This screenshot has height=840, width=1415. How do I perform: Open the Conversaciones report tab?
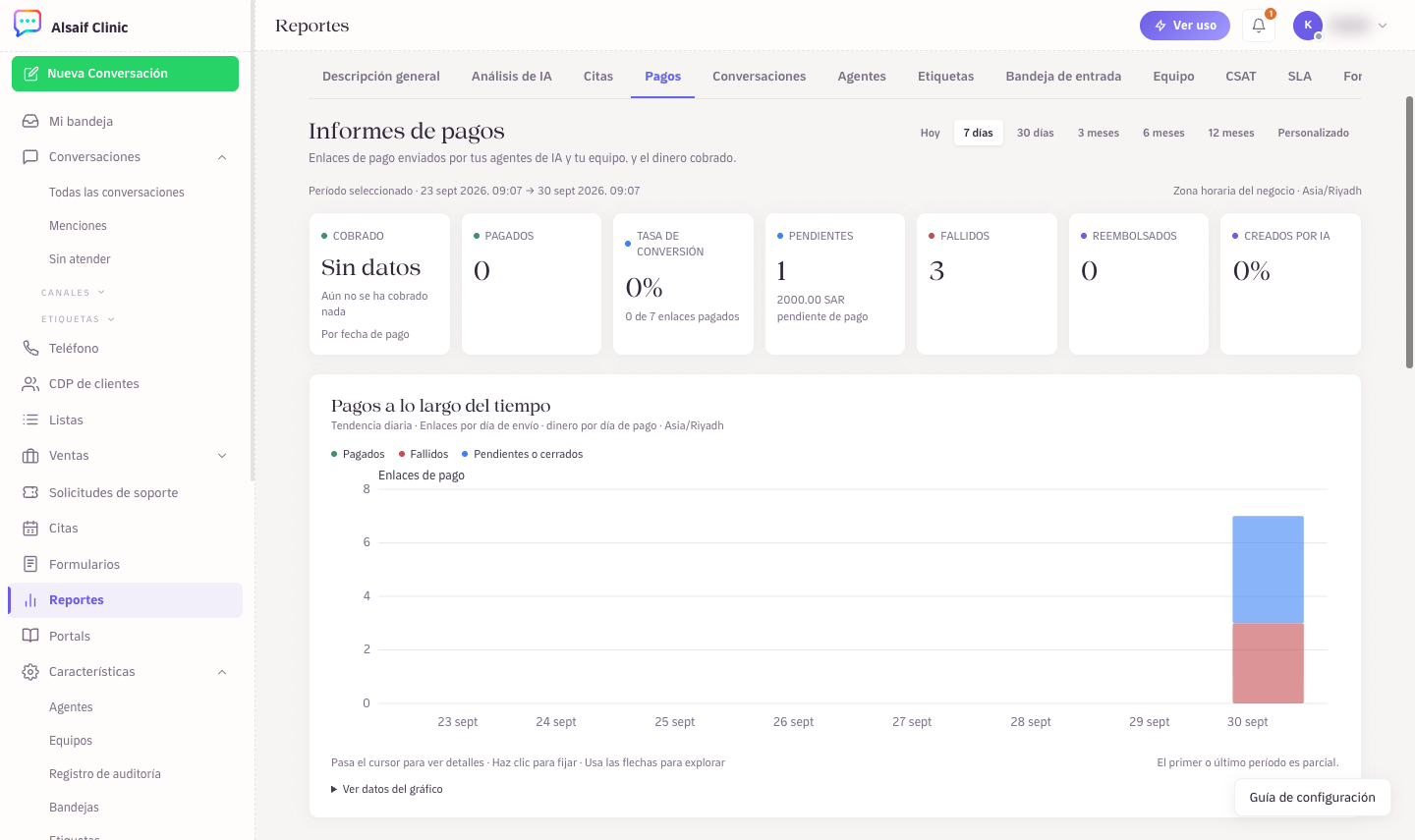(760, 76)
